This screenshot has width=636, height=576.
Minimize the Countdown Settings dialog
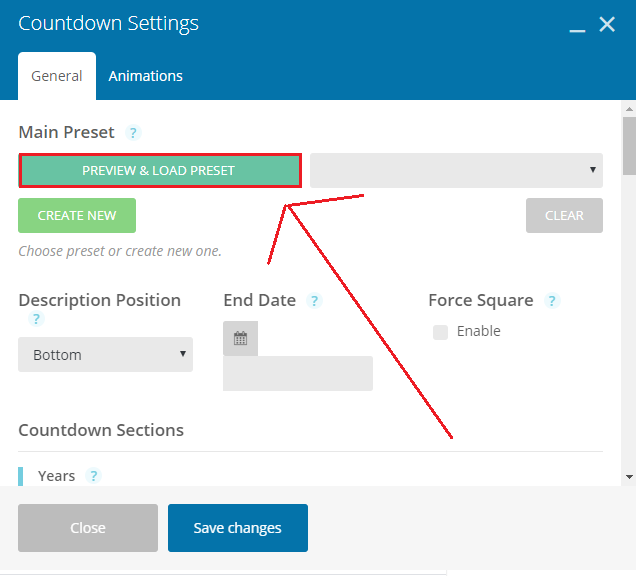tap(577, 26)
